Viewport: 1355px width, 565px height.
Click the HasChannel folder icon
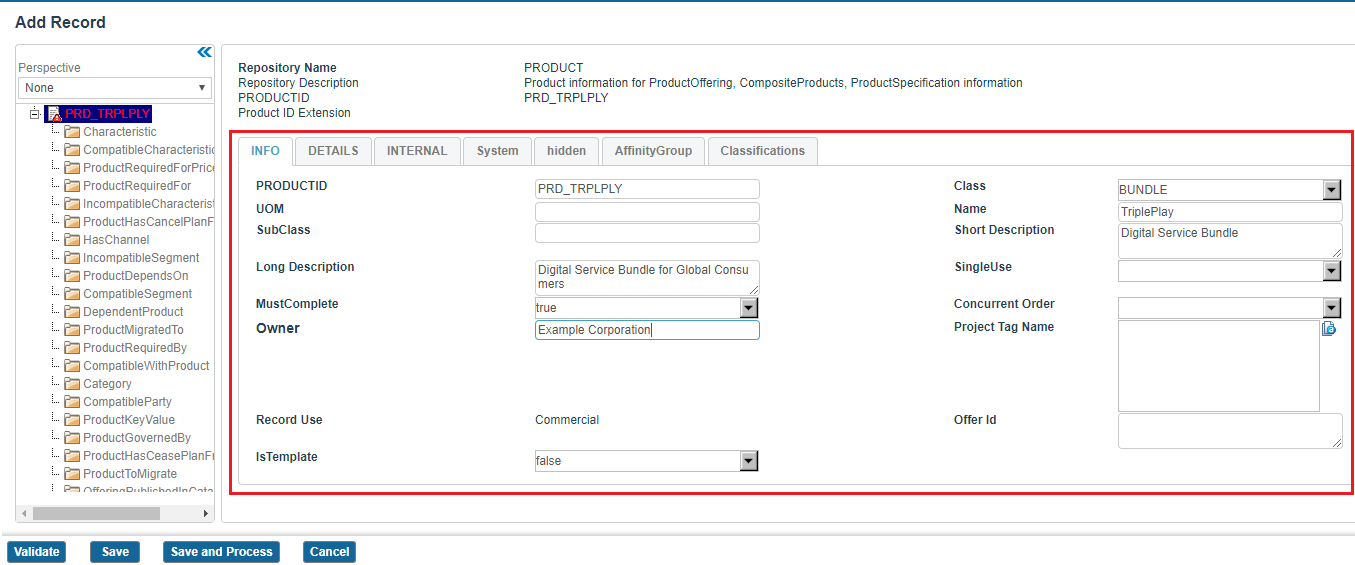point(72,240)
